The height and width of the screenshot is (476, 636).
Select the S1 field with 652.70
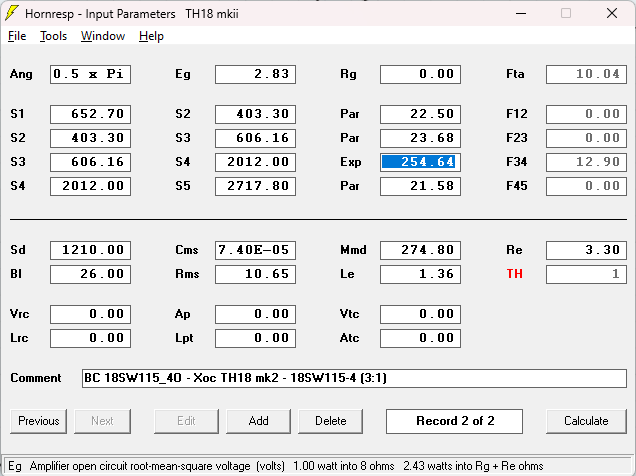pos(90,114)
